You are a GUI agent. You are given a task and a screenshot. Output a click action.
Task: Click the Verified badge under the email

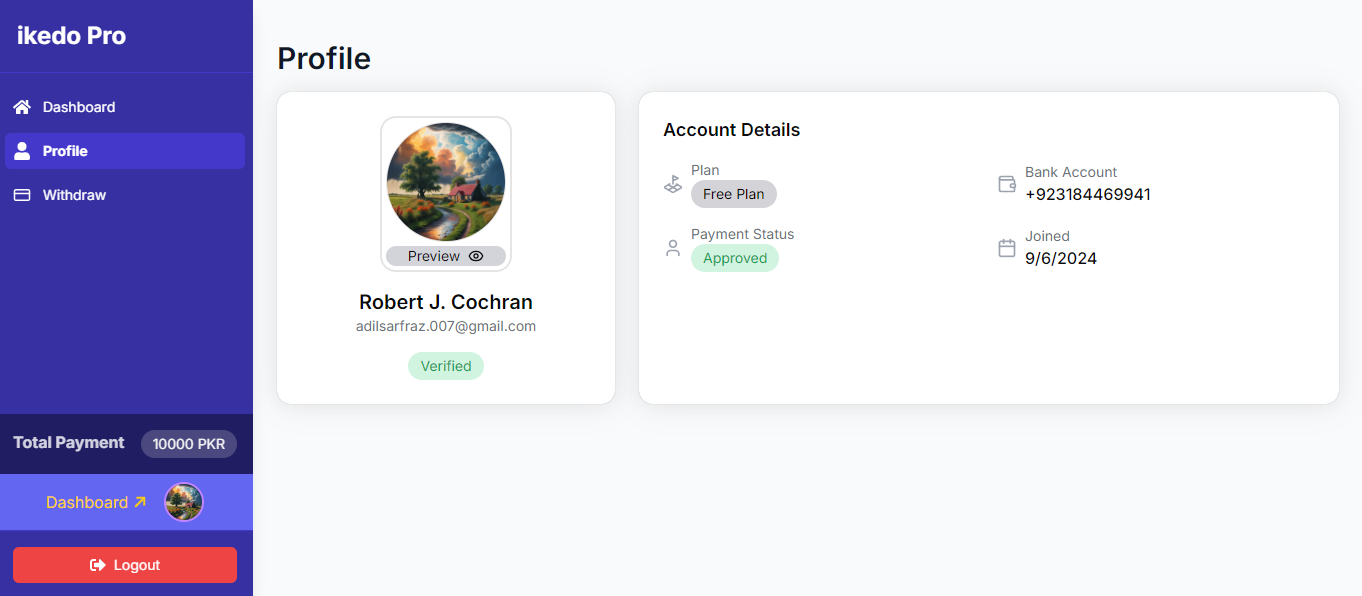[x=446, y=366]
